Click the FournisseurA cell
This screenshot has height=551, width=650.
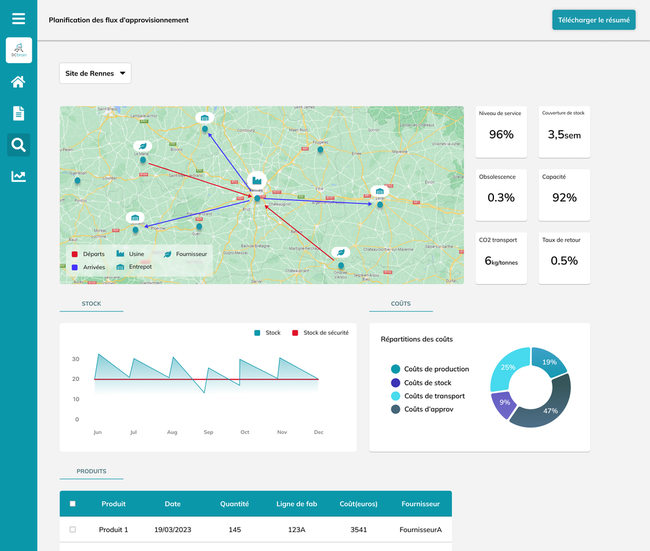(x=420, y=529)
